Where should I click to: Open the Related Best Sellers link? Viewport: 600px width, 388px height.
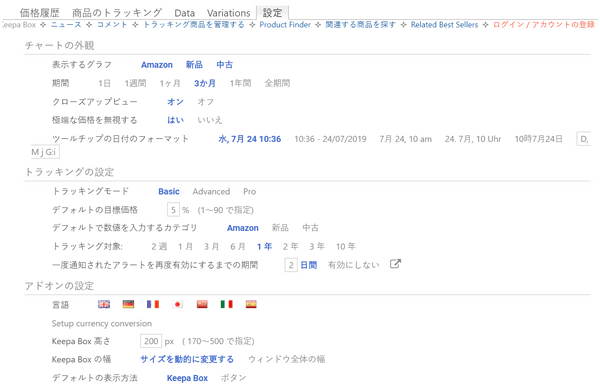pos(444,24)
